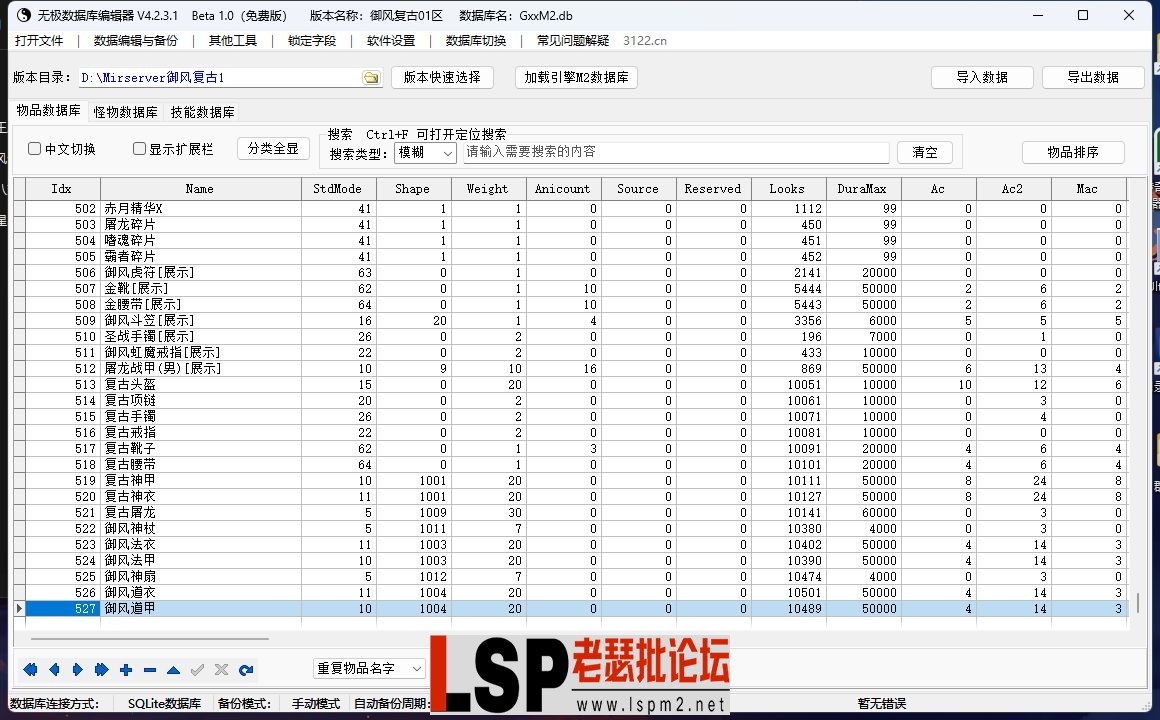This screenshot has height=720, width=1160.
Task: Switch to the 物品数据库 tab
Action: point(48,110)
